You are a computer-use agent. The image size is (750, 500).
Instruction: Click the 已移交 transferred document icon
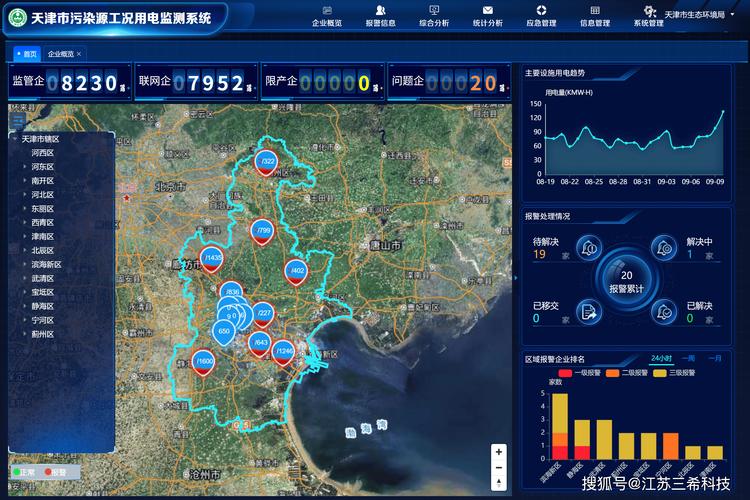pos(588,312)
